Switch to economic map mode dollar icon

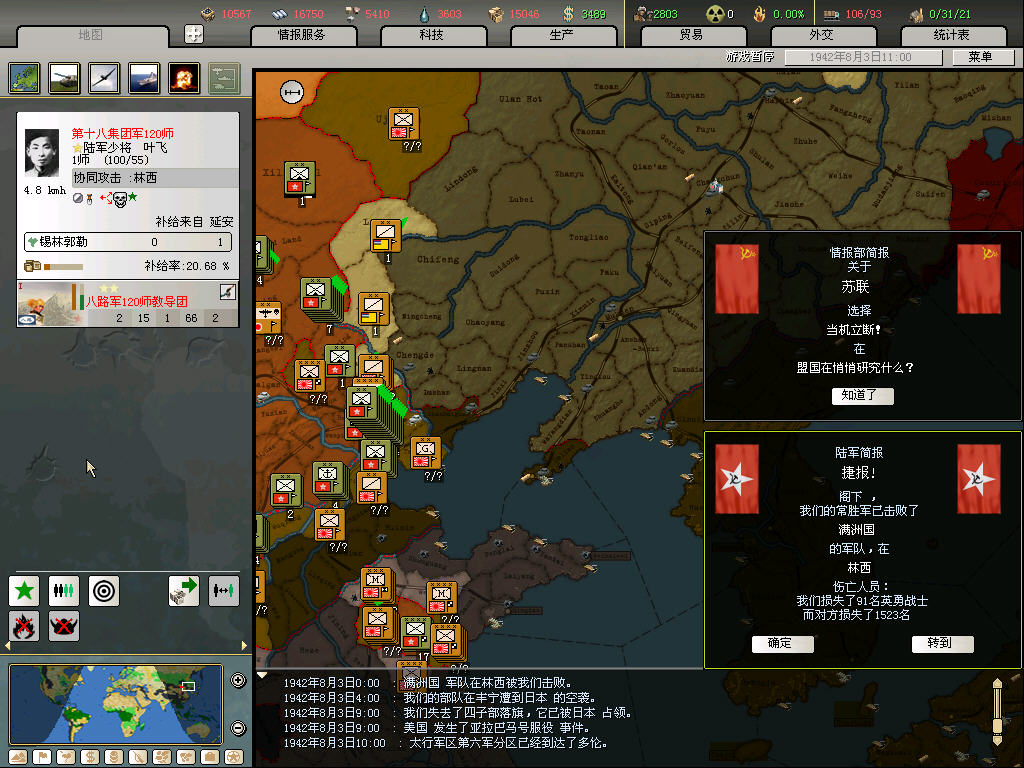click(x=90, y=757)
